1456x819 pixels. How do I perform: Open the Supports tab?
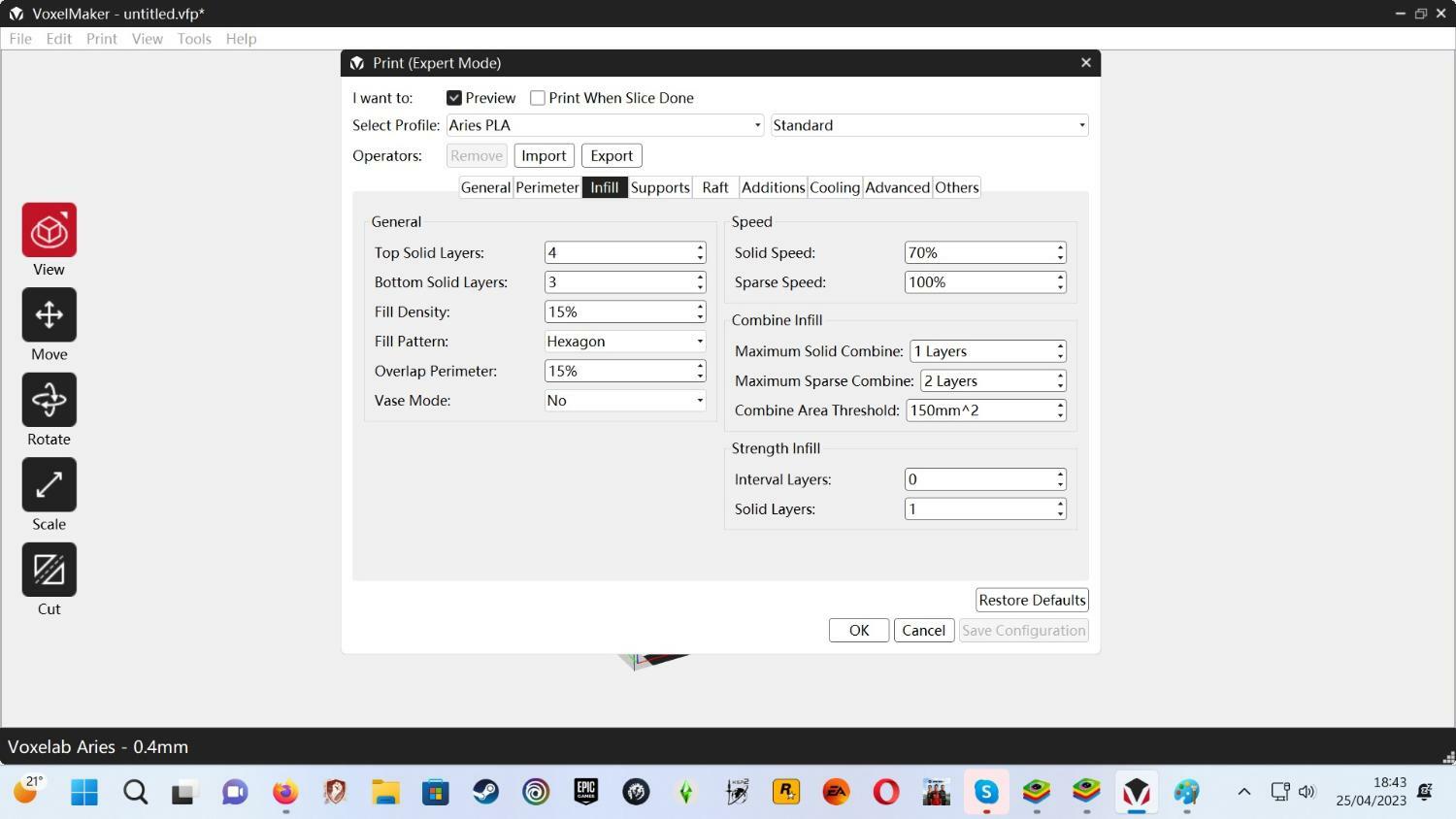660,187
